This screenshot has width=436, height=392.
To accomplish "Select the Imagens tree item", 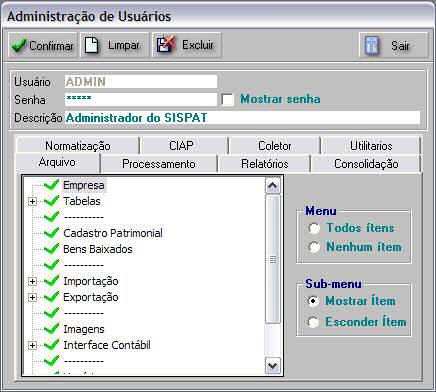I will 84,329.
